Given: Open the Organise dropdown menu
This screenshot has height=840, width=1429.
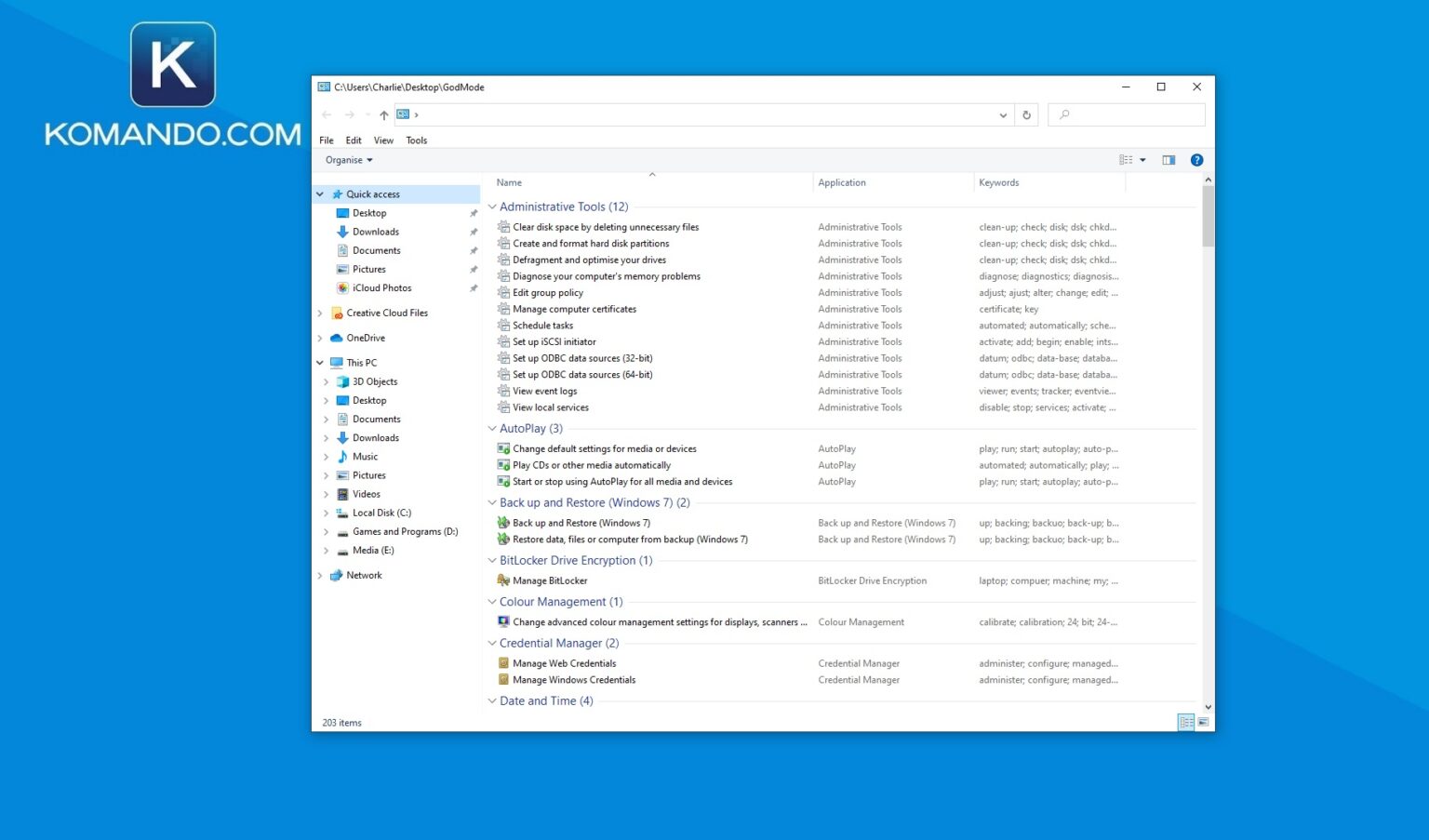Looking at the screenshot, I should point(346,159).
